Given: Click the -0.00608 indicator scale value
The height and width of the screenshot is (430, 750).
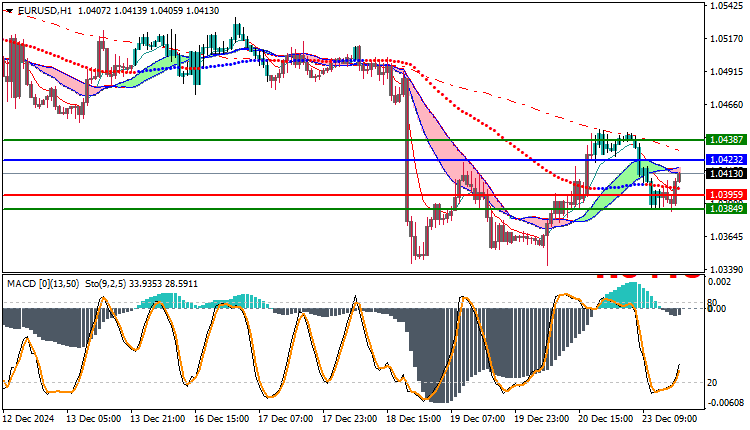Looking at the screenshot, I should (x=726, y=403).
